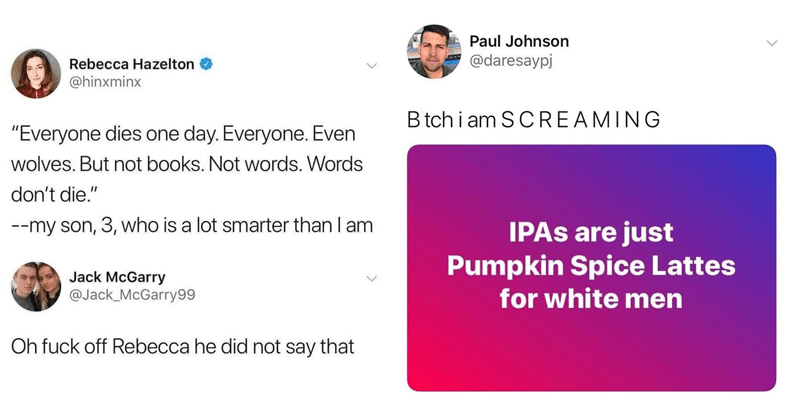
Task: Open the "Pumpkin Spice Lattes" gradient image
Action: pos(591,267)
